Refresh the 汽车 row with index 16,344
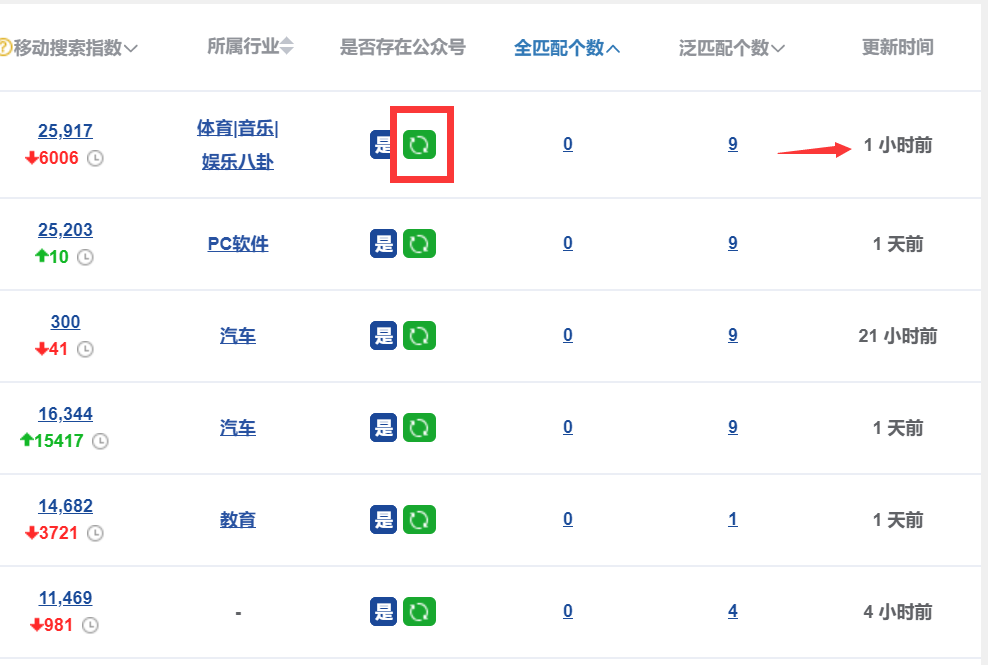Viewport: 988px width, 665px height. [x=419, y=427]
